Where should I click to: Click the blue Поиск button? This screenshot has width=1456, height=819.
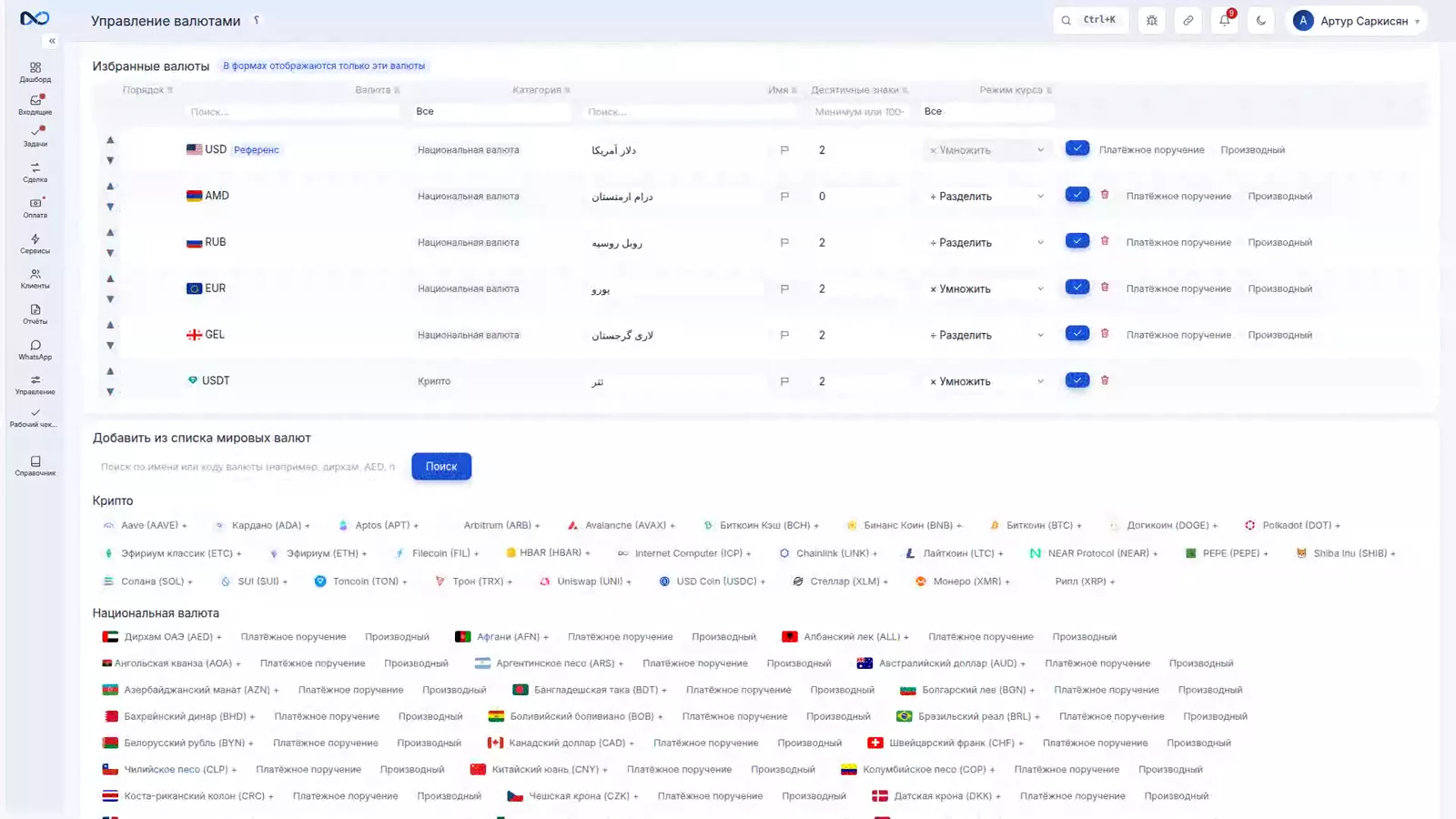(x=441, y=466)
